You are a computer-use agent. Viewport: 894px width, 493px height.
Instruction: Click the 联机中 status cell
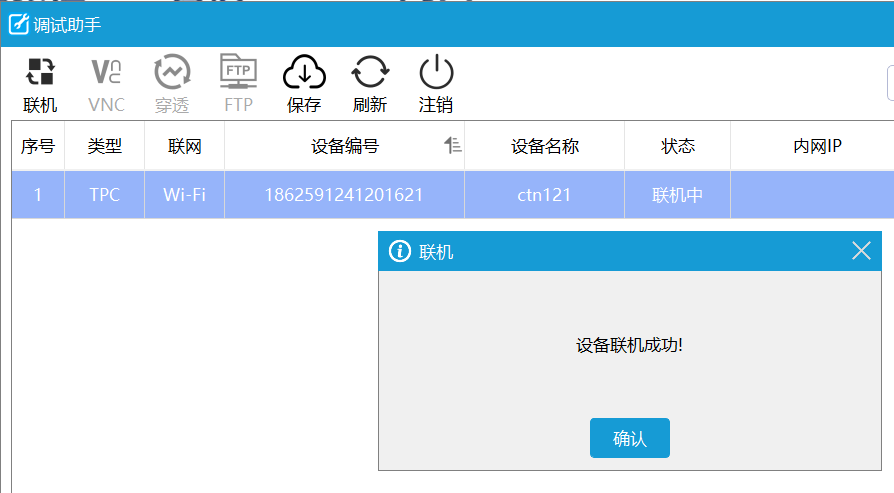[x=677, y=195]
